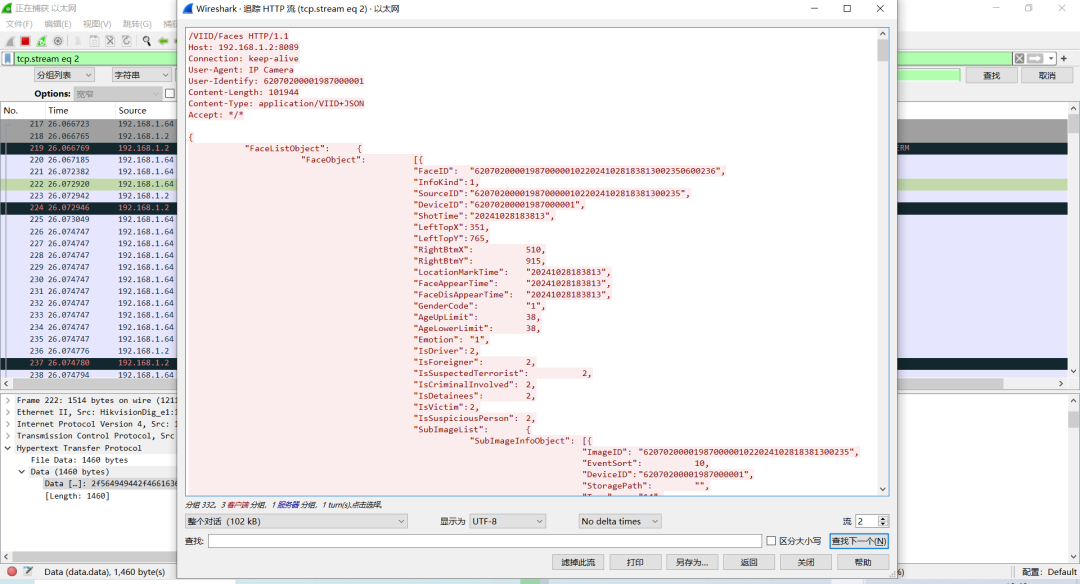Screen dimensions: 1080x584
Task: Open the 跳转(G) menu
Action: (x=136, y=24)
